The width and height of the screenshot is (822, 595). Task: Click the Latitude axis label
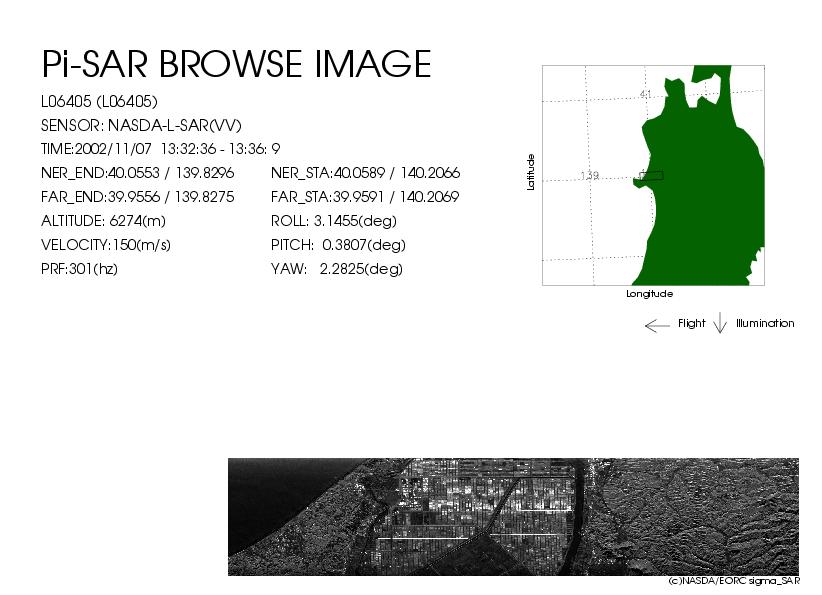[x=531, y=172]
